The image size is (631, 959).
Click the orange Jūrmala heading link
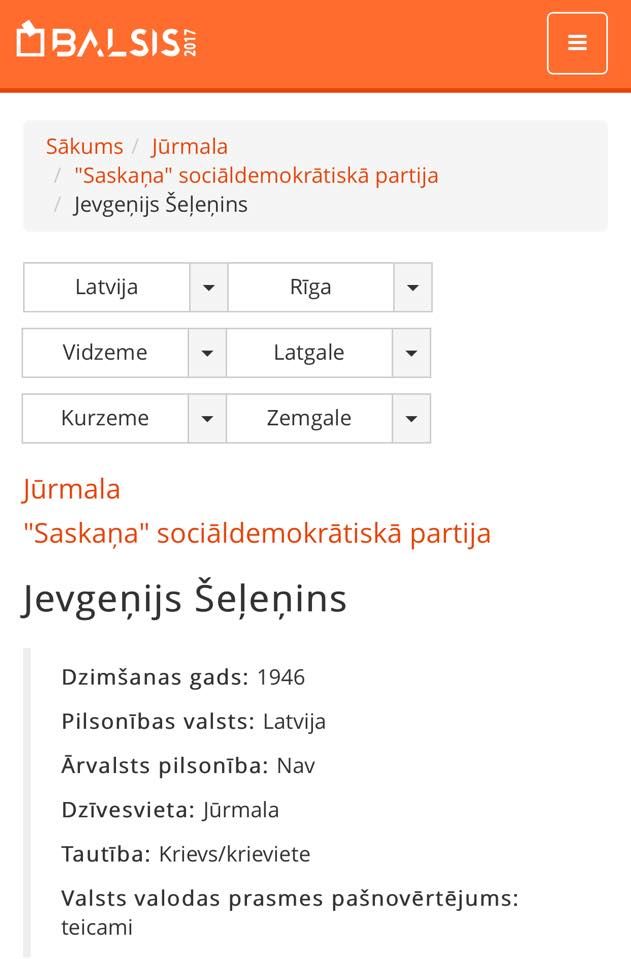71,489
